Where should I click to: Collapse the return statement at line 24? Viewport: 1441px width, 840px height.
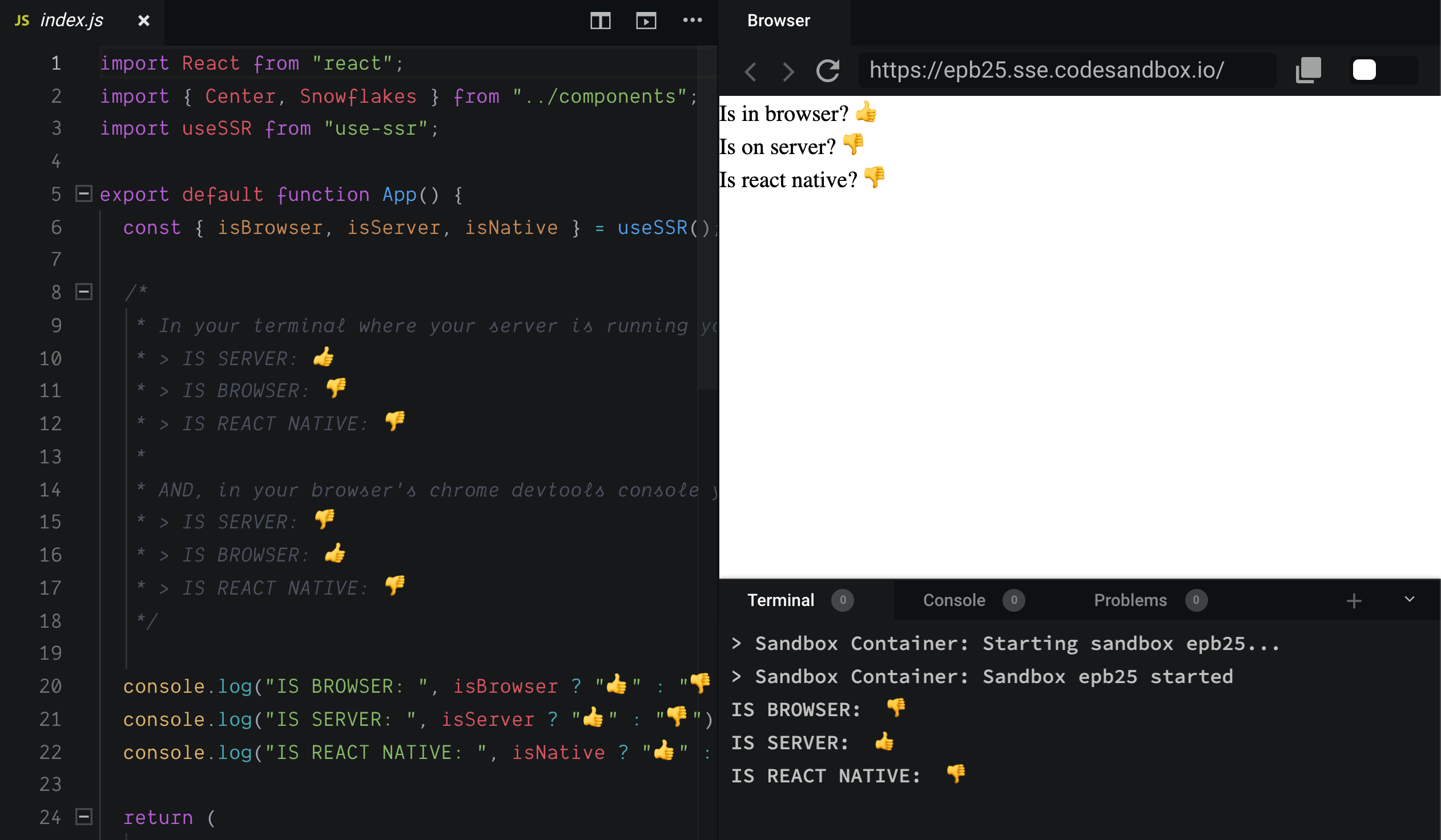click(84, 817)
